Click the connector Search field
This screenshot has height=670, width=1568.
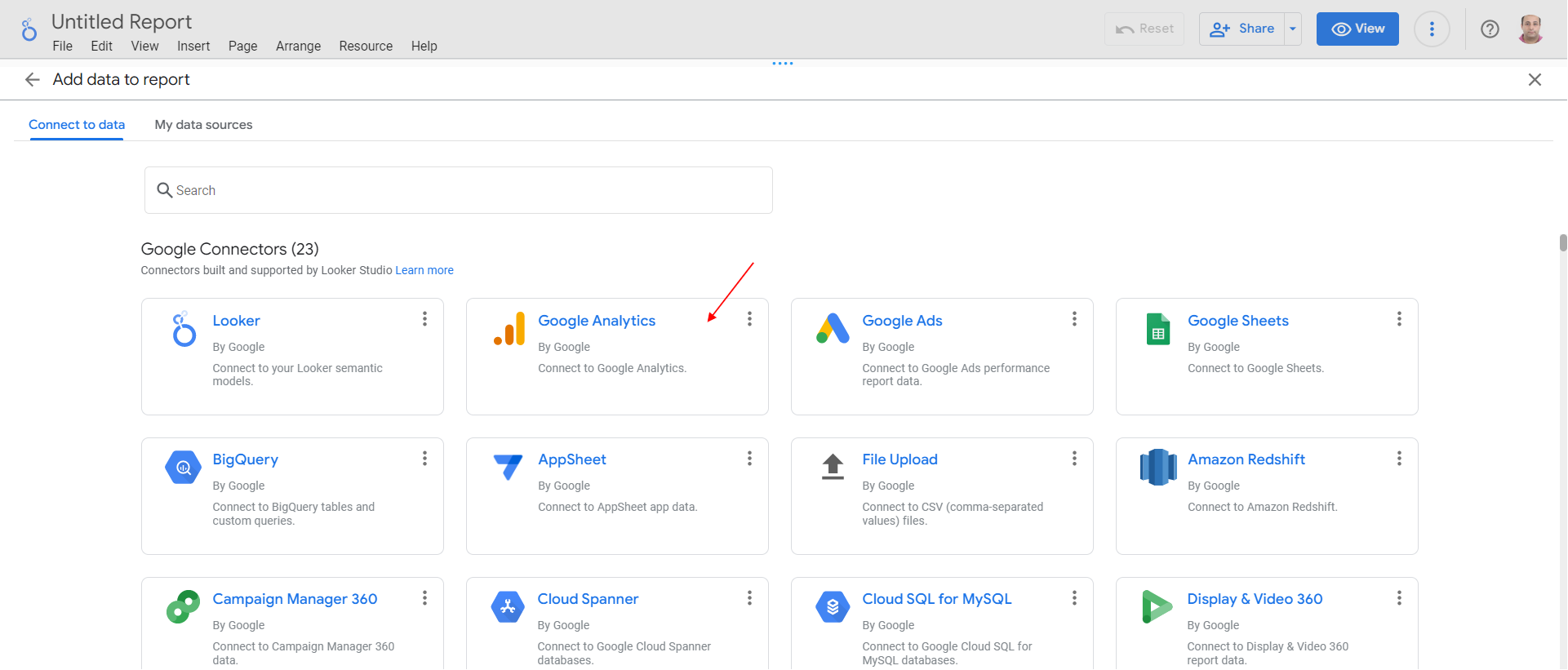[459, 190]
